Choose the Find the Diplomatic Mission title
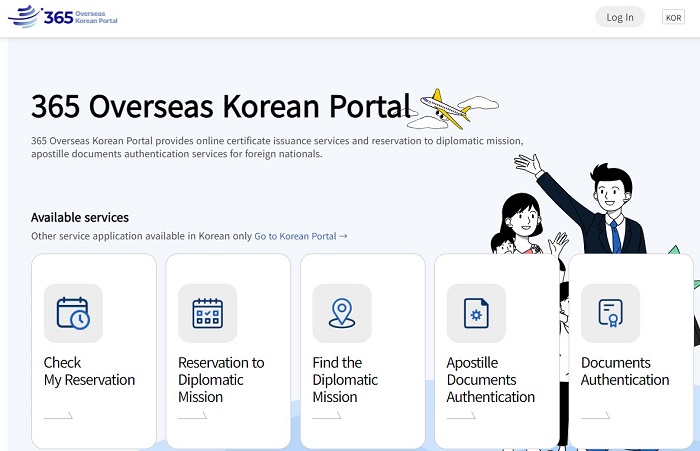700x451 pixels. pyautogui.click(x=345, y=379)
